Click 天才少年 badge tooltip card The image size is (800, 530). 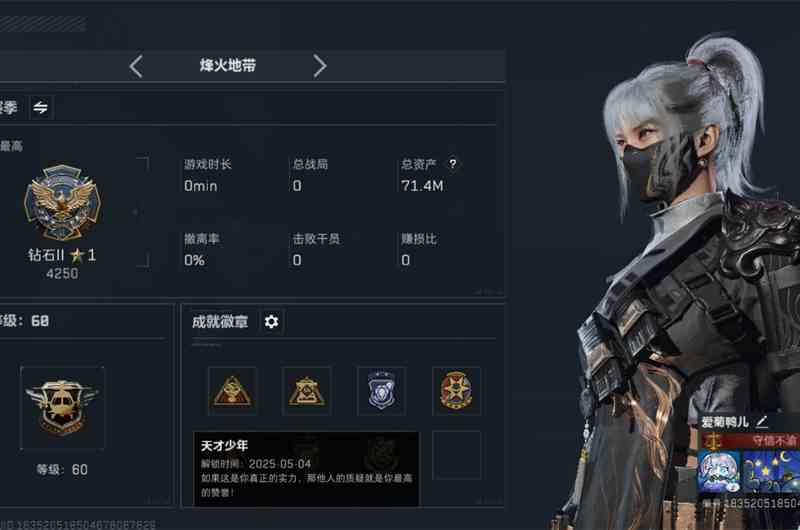pyautogui.click(x=306, y=469)
